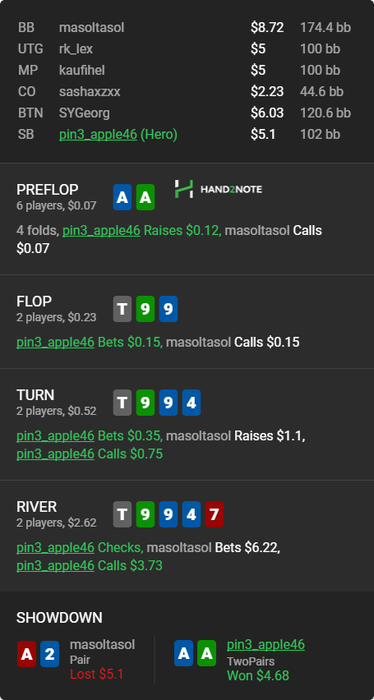
Task: Click masoltasol's red Ace showdown card
Action: (x=26, y=654)
